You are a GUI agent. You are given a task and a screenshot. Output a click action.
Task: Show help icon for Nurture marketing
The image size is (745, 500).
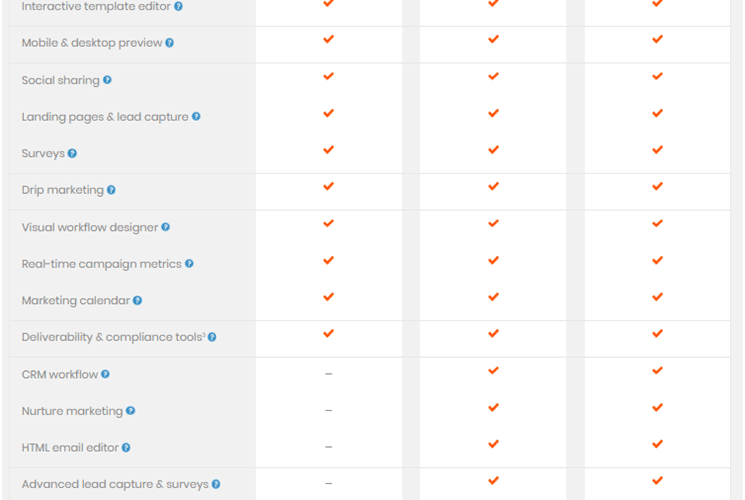[131, 411]
